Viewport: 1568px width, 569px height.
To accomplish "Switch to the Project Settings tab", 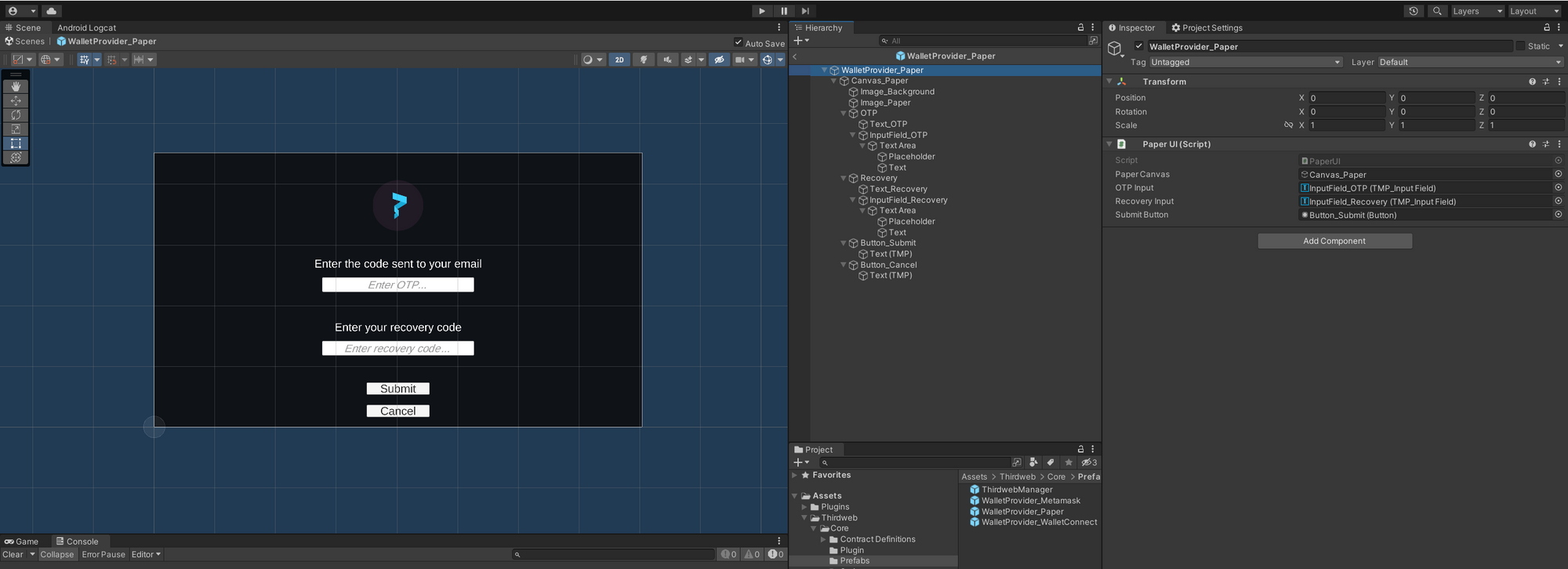I will [x=1207, y=27].
